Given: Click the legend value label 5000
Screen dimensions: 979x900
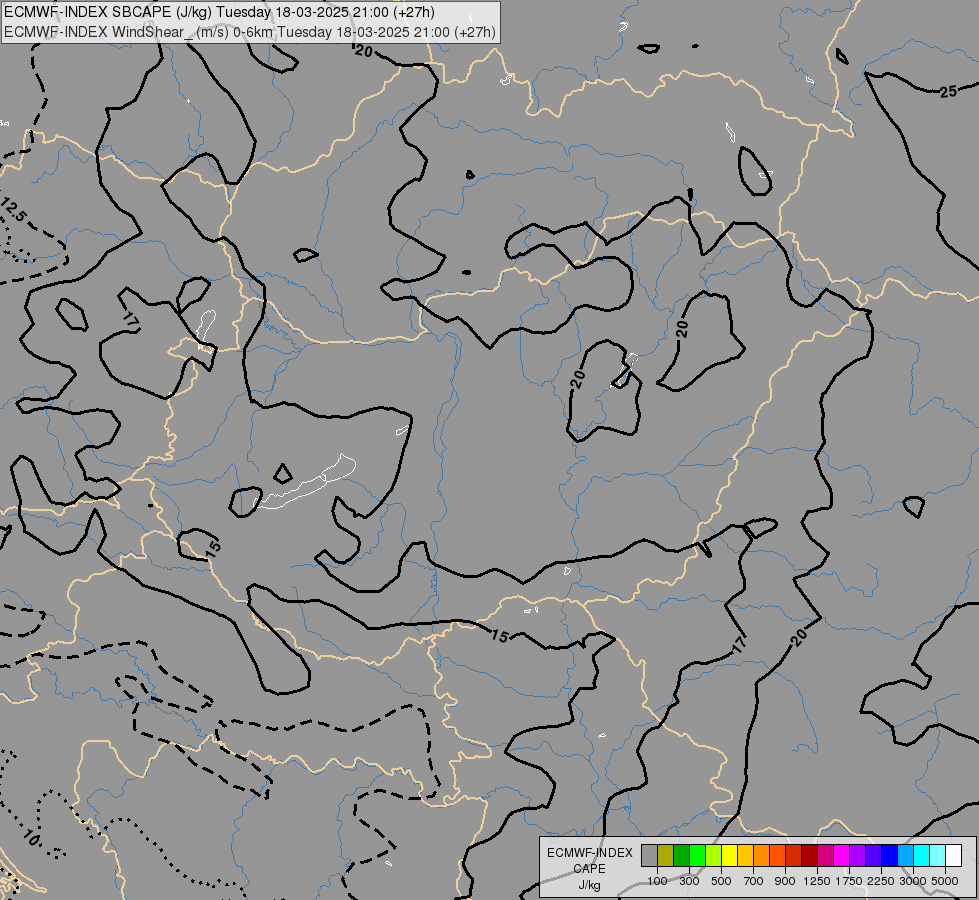Looking at the screenshot, I should (x=945, y=881).
